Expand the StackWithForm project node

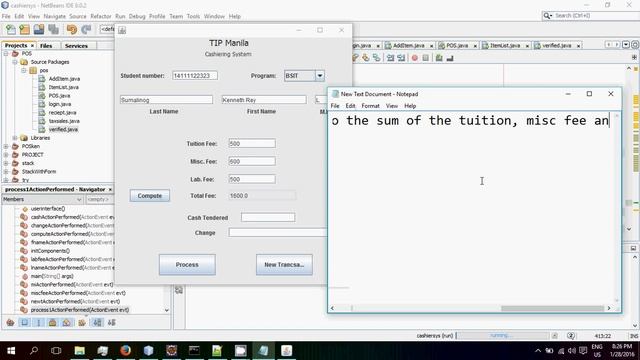click(x=6, y=171)
